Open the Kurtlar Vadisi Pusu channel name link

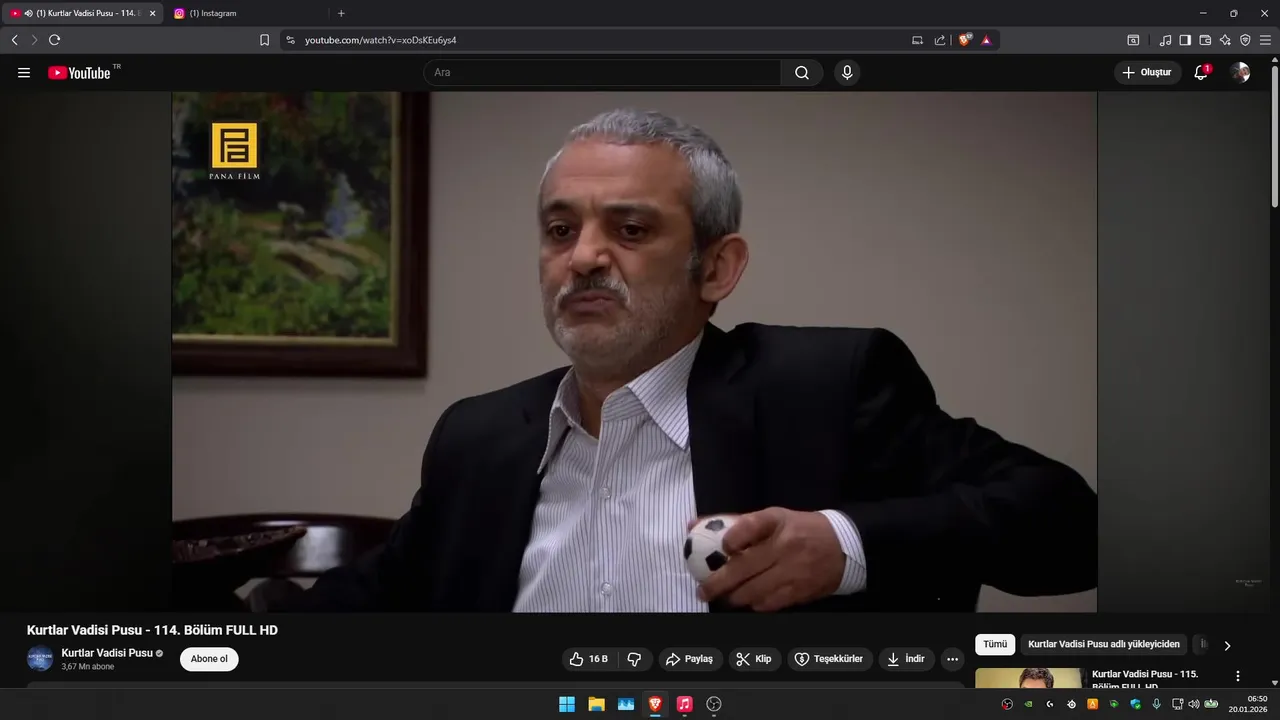(x=107, y=653)
